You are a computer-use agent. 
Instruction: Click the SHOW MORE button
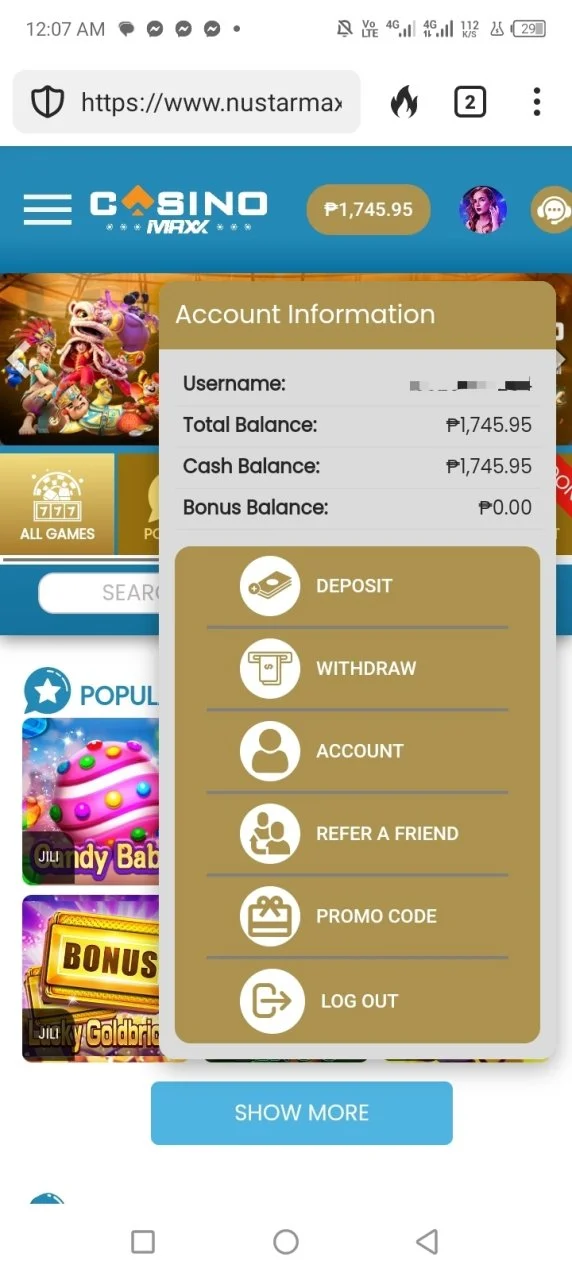(x=302, y=1112)
